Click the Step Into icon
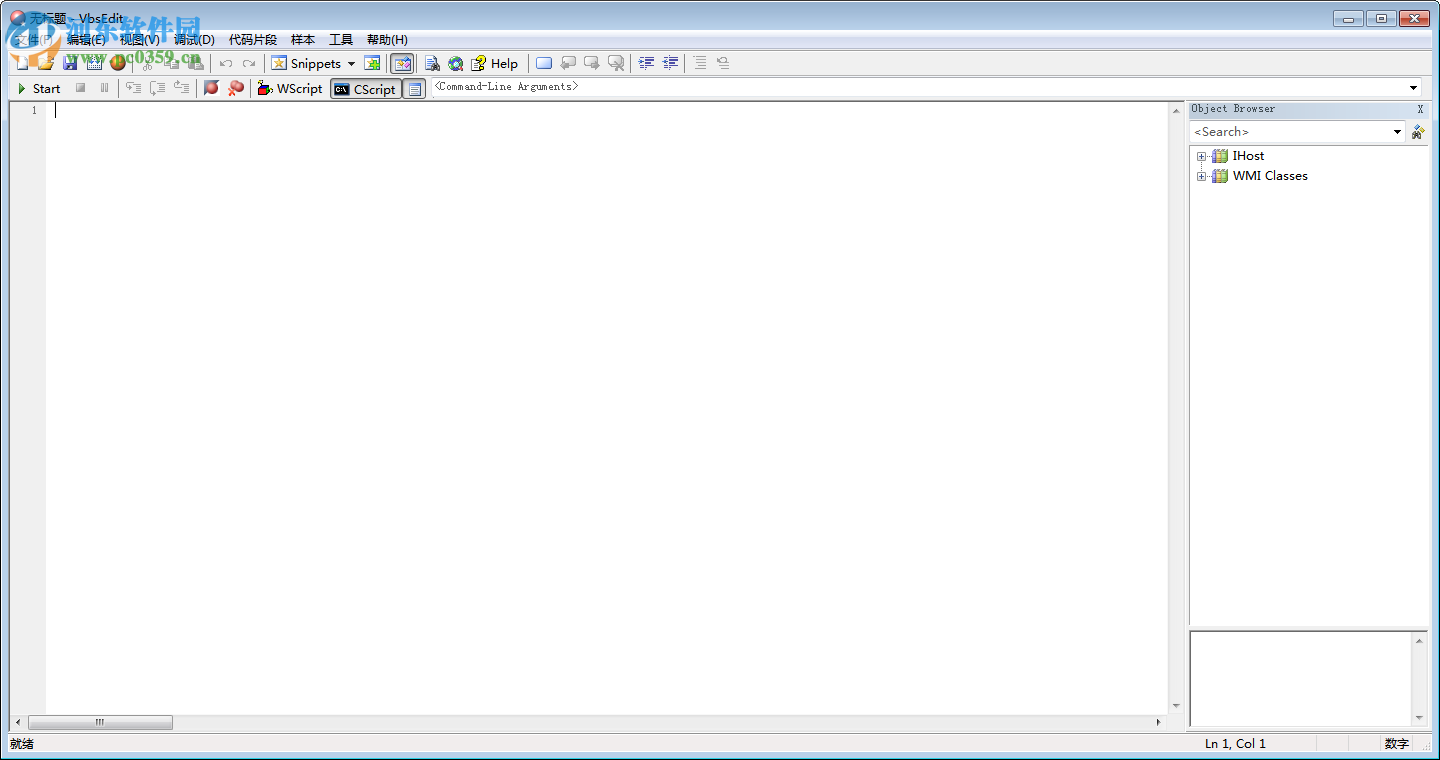The height and width of the screenshot is (760, 1440). point(134,88)
